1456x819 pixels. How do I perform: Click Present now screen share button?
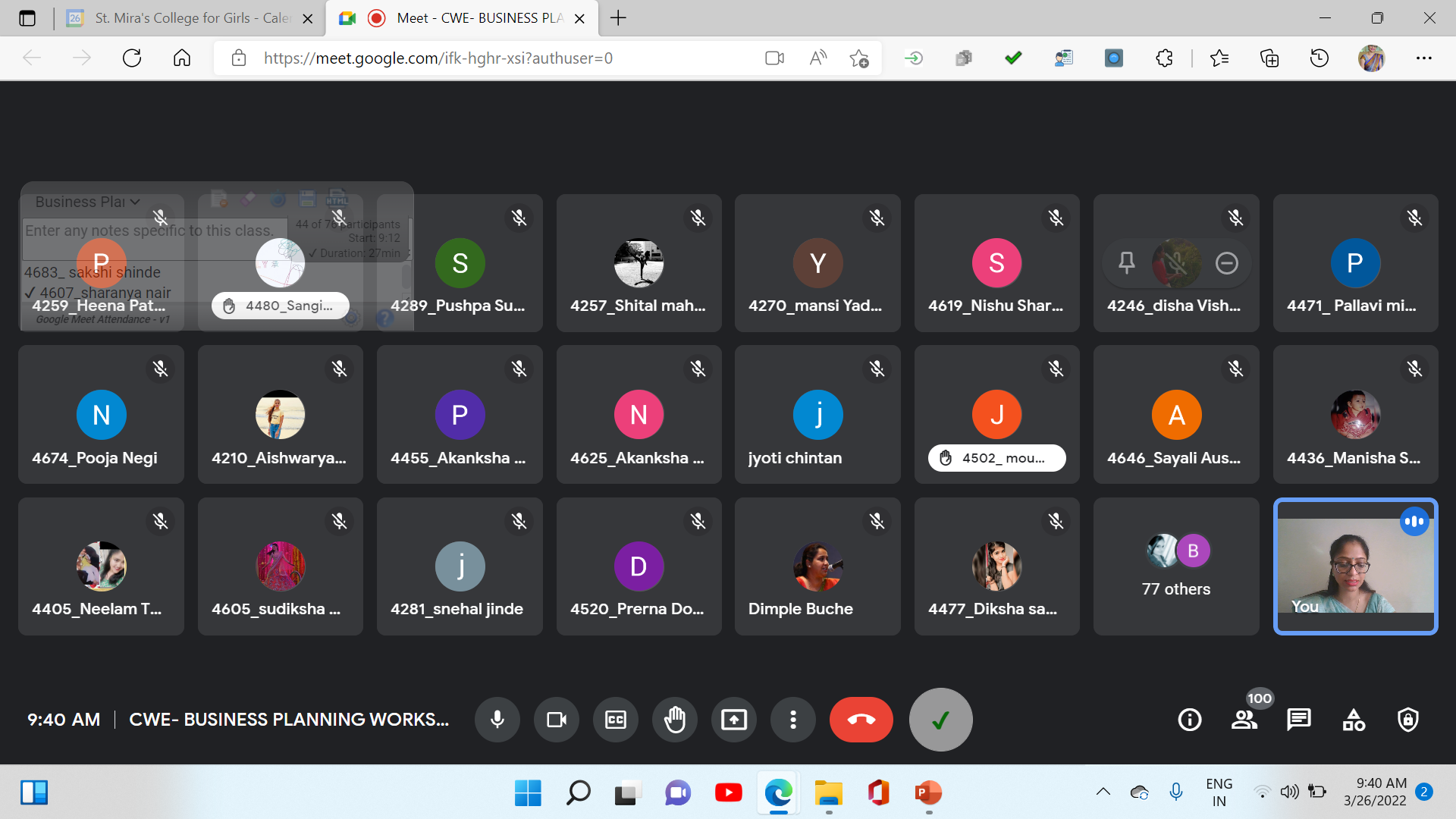click(x=733, y=719)
